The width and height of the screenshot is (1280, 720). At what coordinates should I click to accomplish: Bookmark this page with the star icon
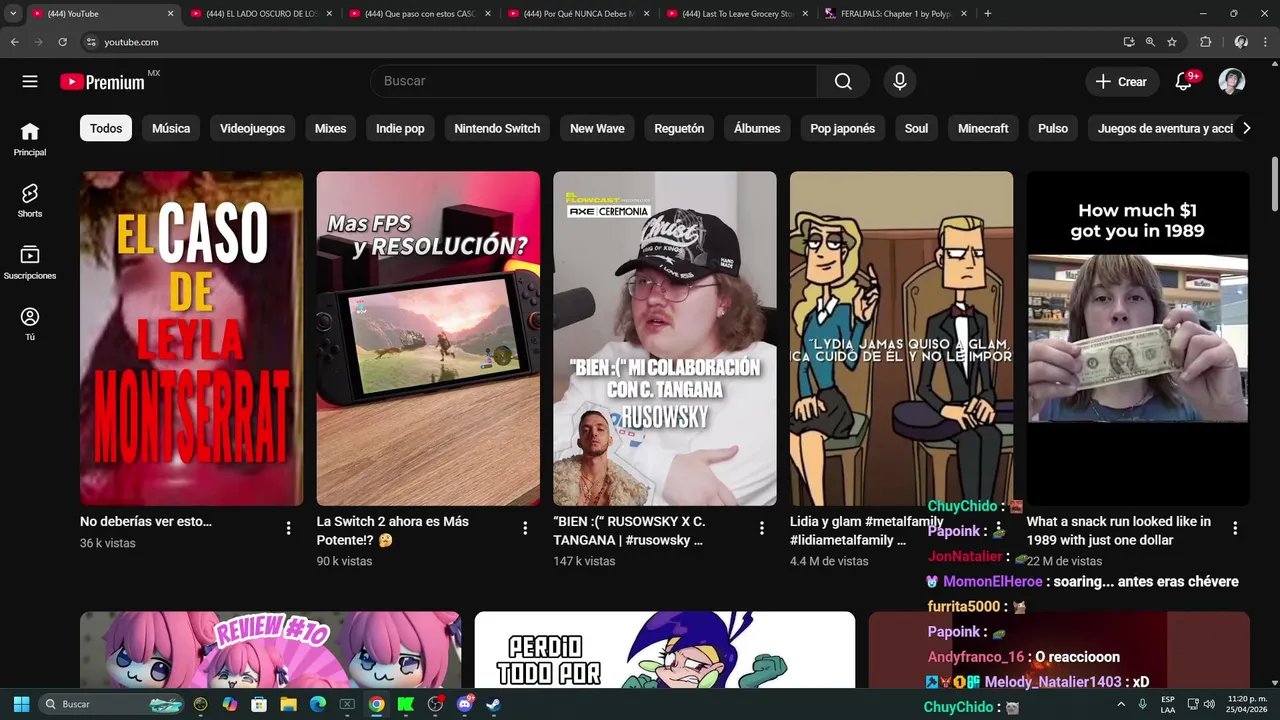click(x=1172, y=42)
